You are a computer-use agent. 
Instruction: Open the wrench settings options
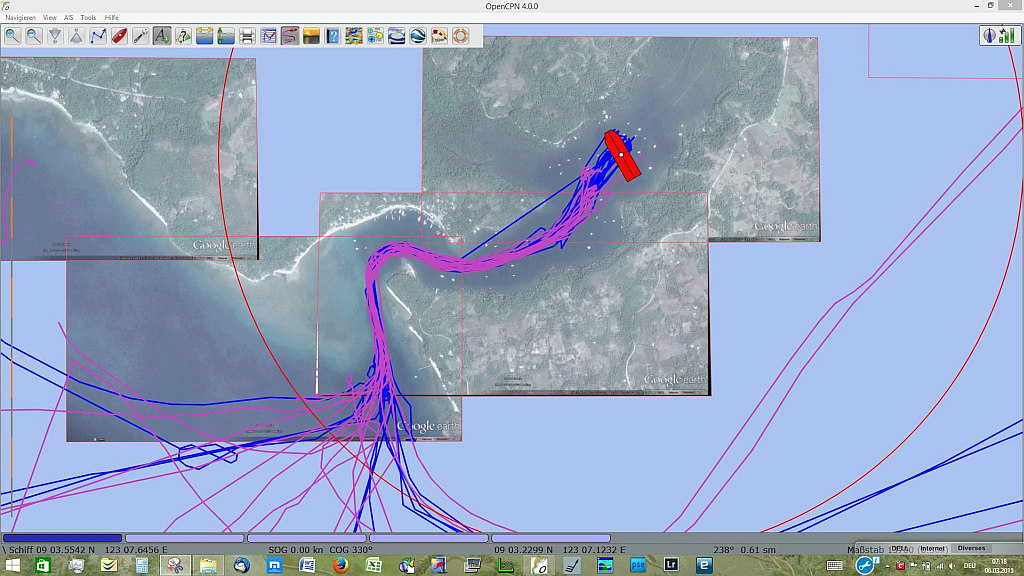tap(141, 36)
